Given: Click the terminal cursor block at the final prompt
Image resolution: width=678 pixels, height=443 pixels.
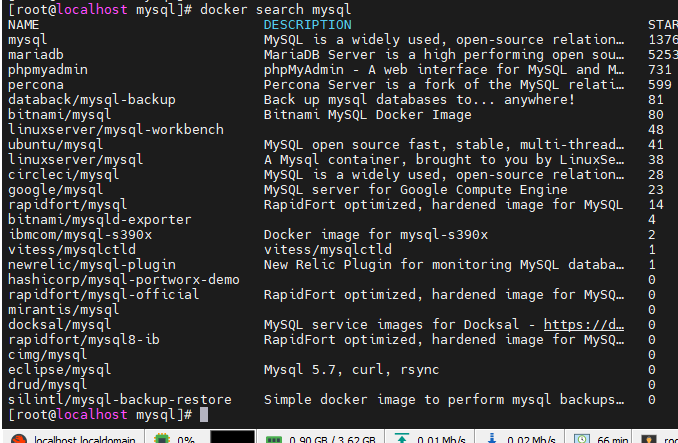Looking at the screenshot, I should 204,414.
